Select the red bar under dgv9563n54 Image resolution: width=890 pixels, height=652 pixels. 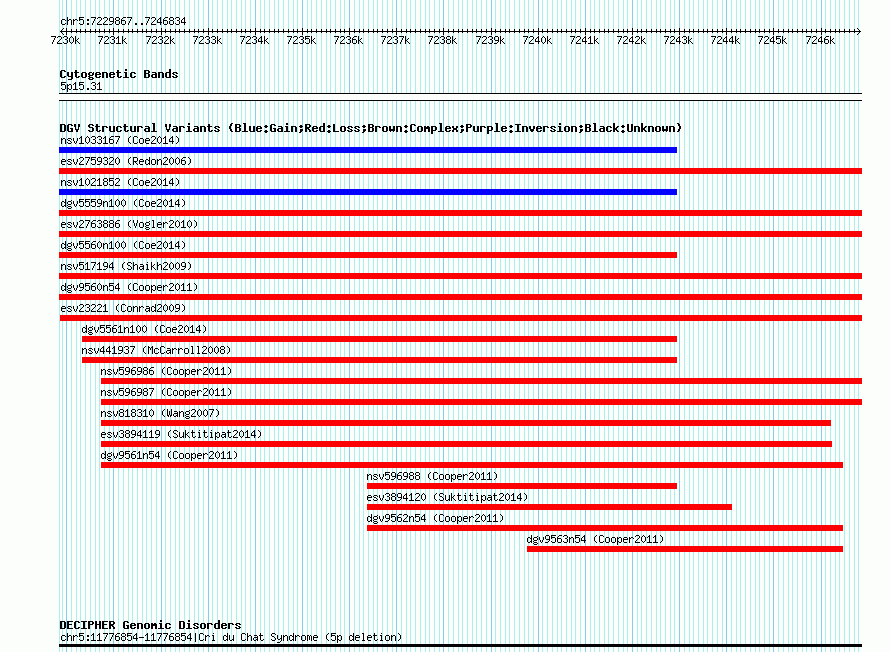(x=685, y=549)
